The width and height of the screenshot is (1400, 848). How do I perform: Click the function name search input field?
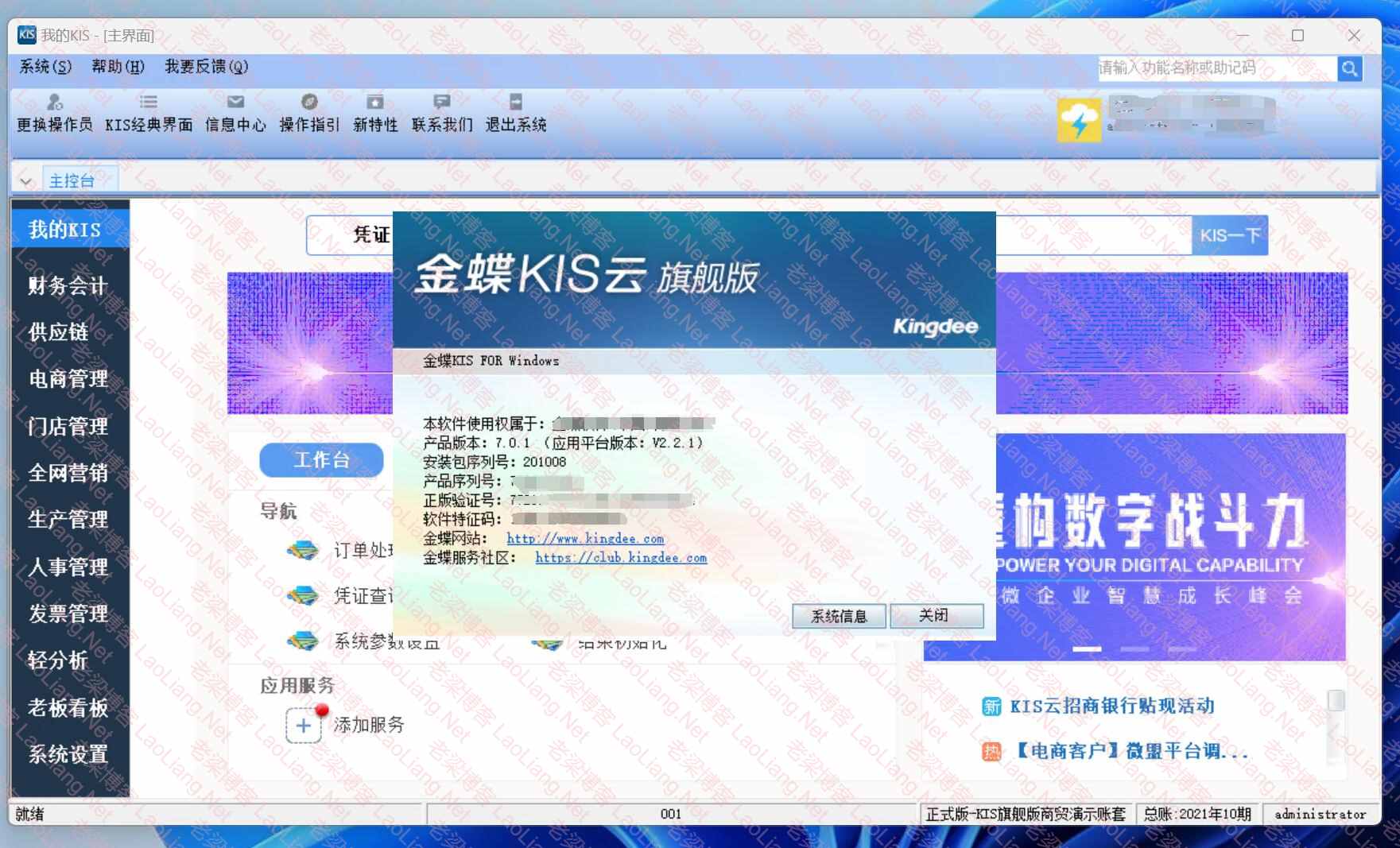1215,68
